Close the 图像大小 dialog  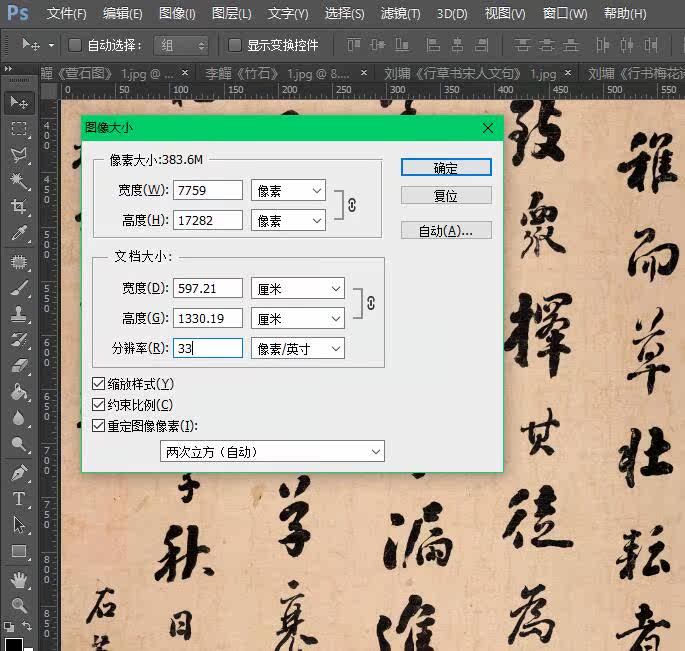(488, 128)
